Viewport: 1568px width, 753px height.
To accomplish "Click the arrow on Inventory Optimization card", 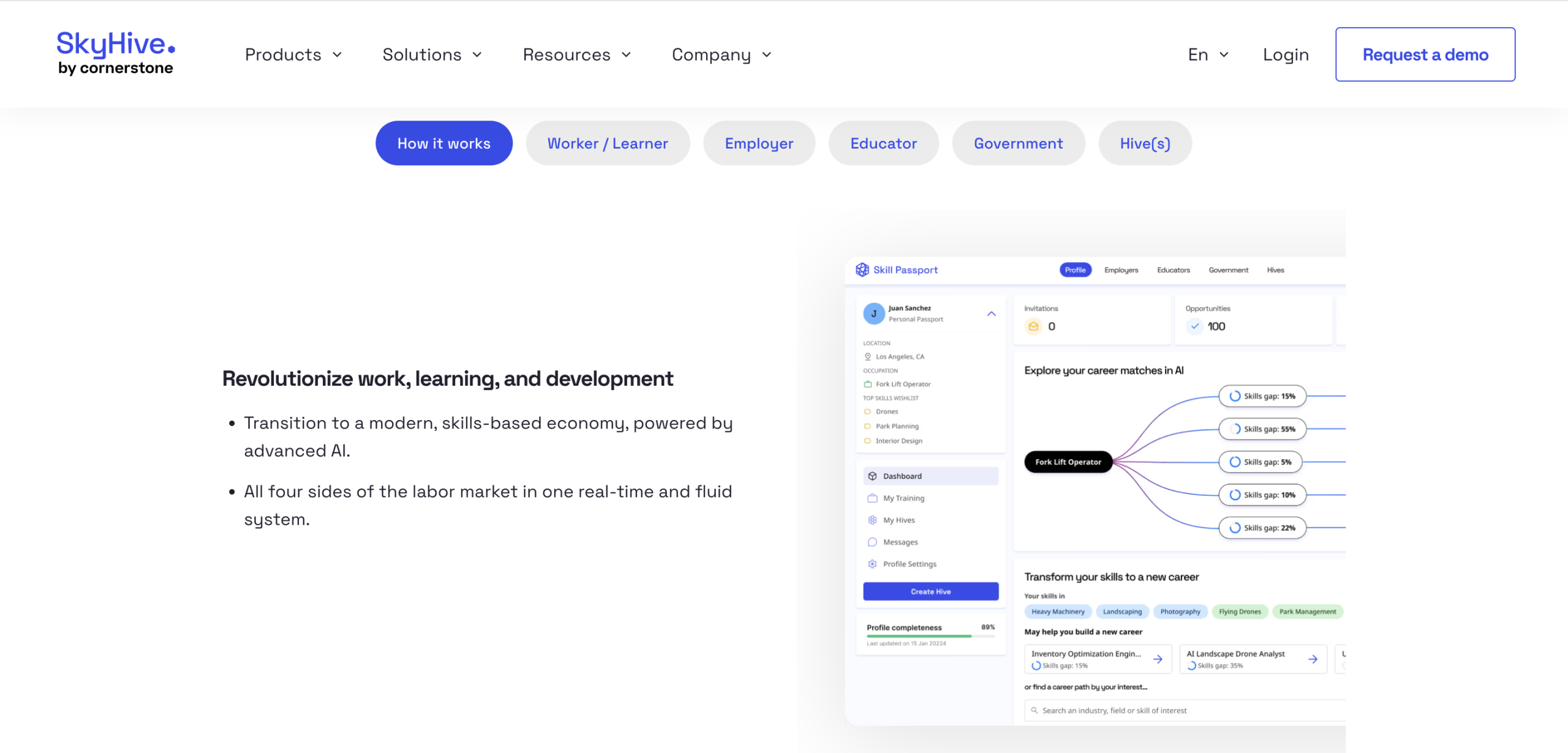I will tap(1158, 659).
